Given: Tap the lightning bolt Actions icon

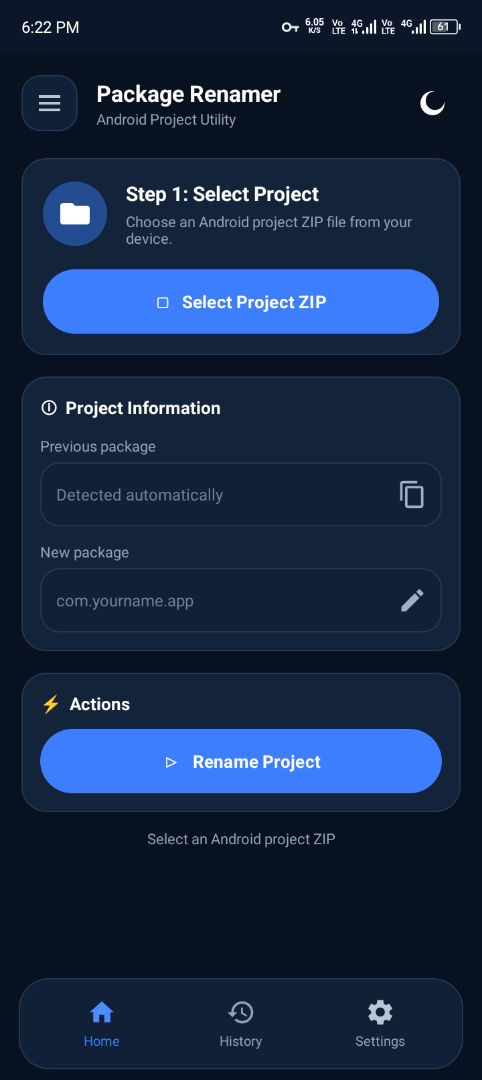Looking at the screenshot, I should [x=51, y=704].
